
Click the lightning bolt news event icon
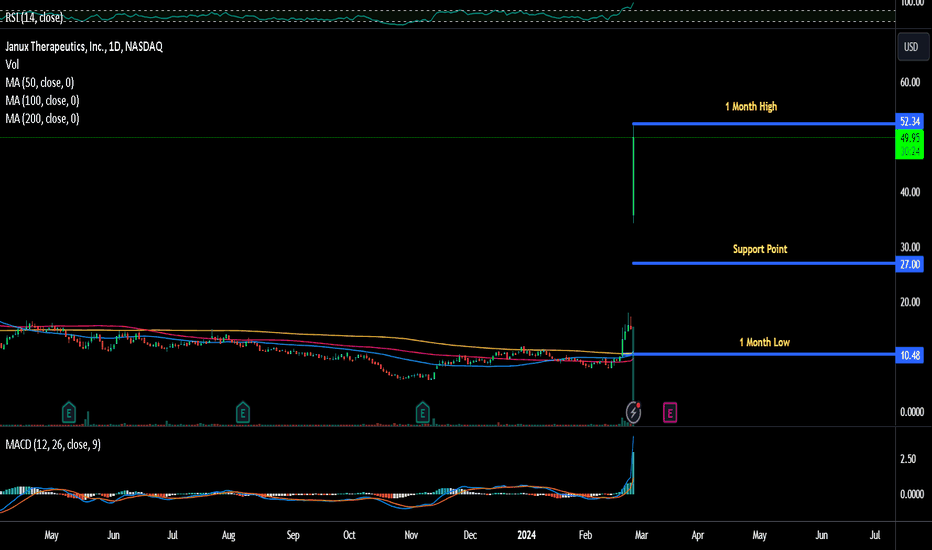(634, 411)
